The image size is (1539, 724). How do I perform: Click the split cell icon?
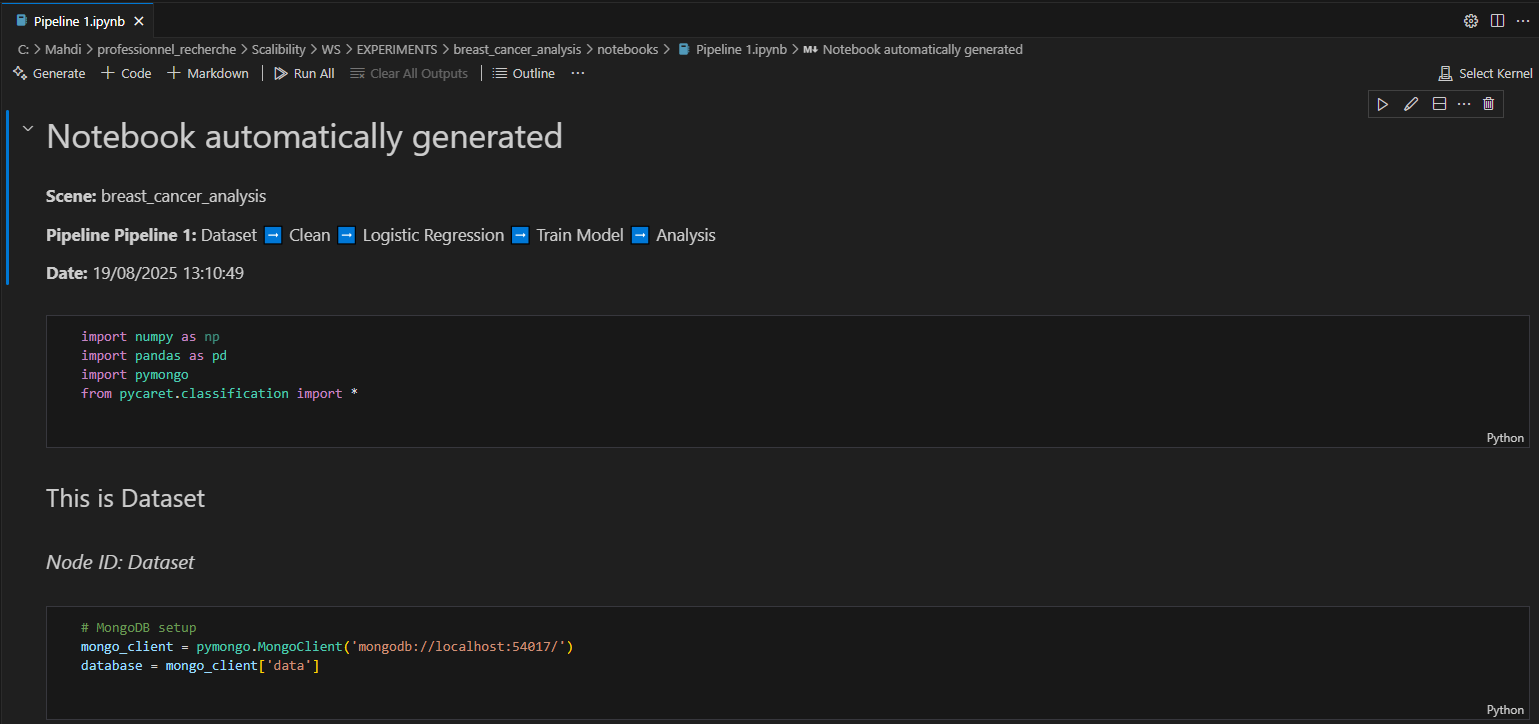[x=1439, y=104]
